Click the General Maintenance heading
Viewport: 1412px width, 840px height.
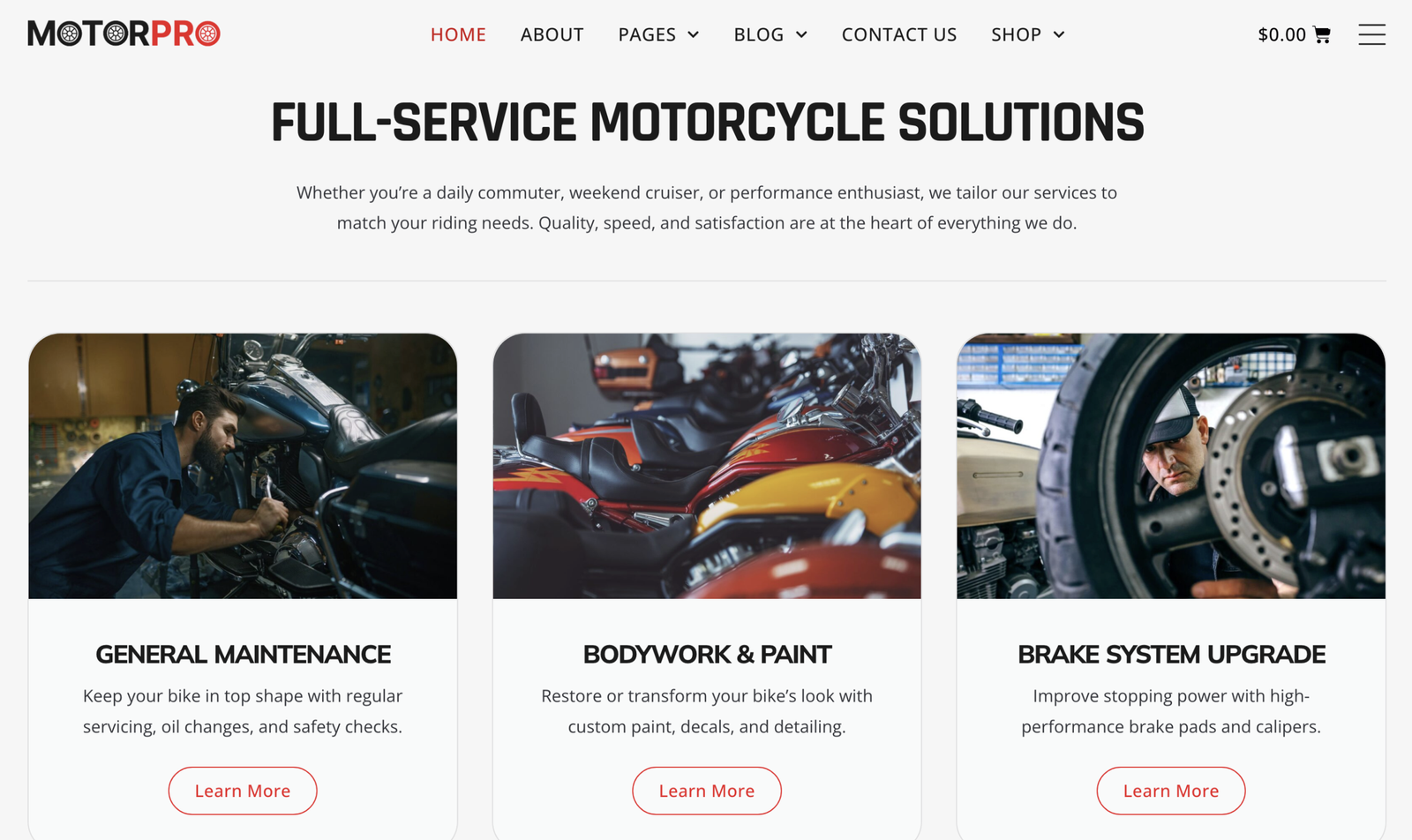click(x=243, y=655)
